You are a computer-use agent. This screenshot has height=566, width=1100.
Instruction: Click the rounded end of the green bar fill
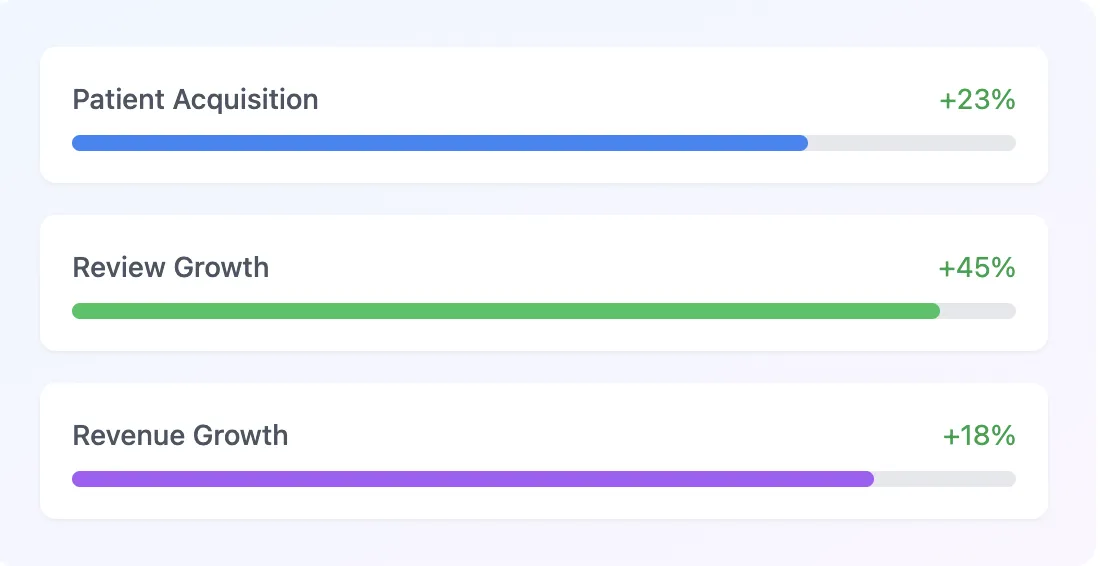point(933,311)
